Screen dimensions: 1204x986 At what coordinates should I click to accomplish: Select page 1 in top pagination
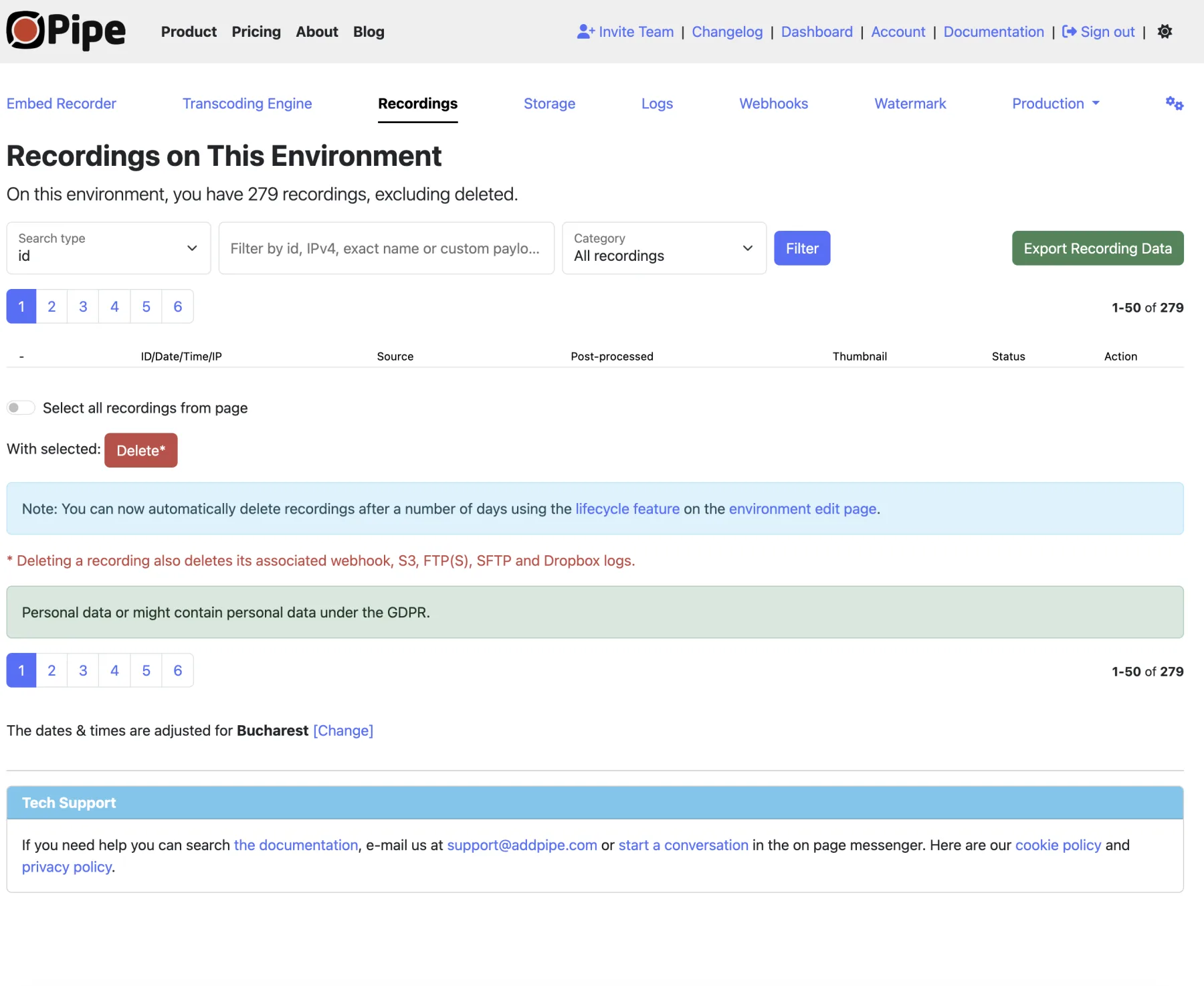(x=21, y=306)
